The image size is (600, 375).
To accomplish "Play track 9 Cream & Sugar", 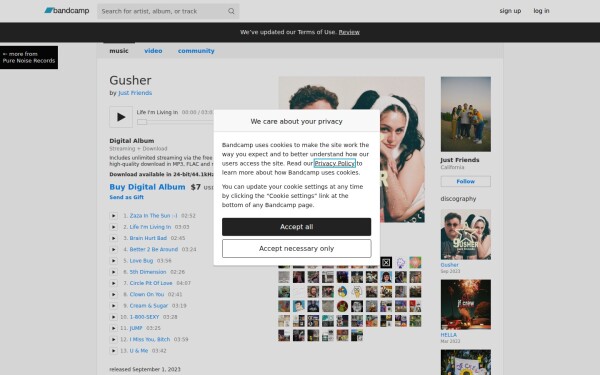I will tap(113, 306).
